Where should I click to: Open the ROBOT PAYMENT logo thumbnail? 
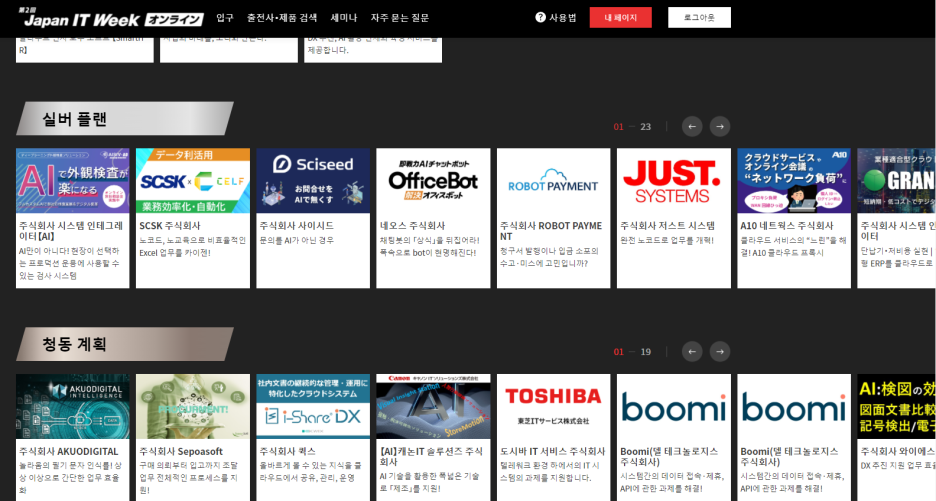[x=553, y=181]
